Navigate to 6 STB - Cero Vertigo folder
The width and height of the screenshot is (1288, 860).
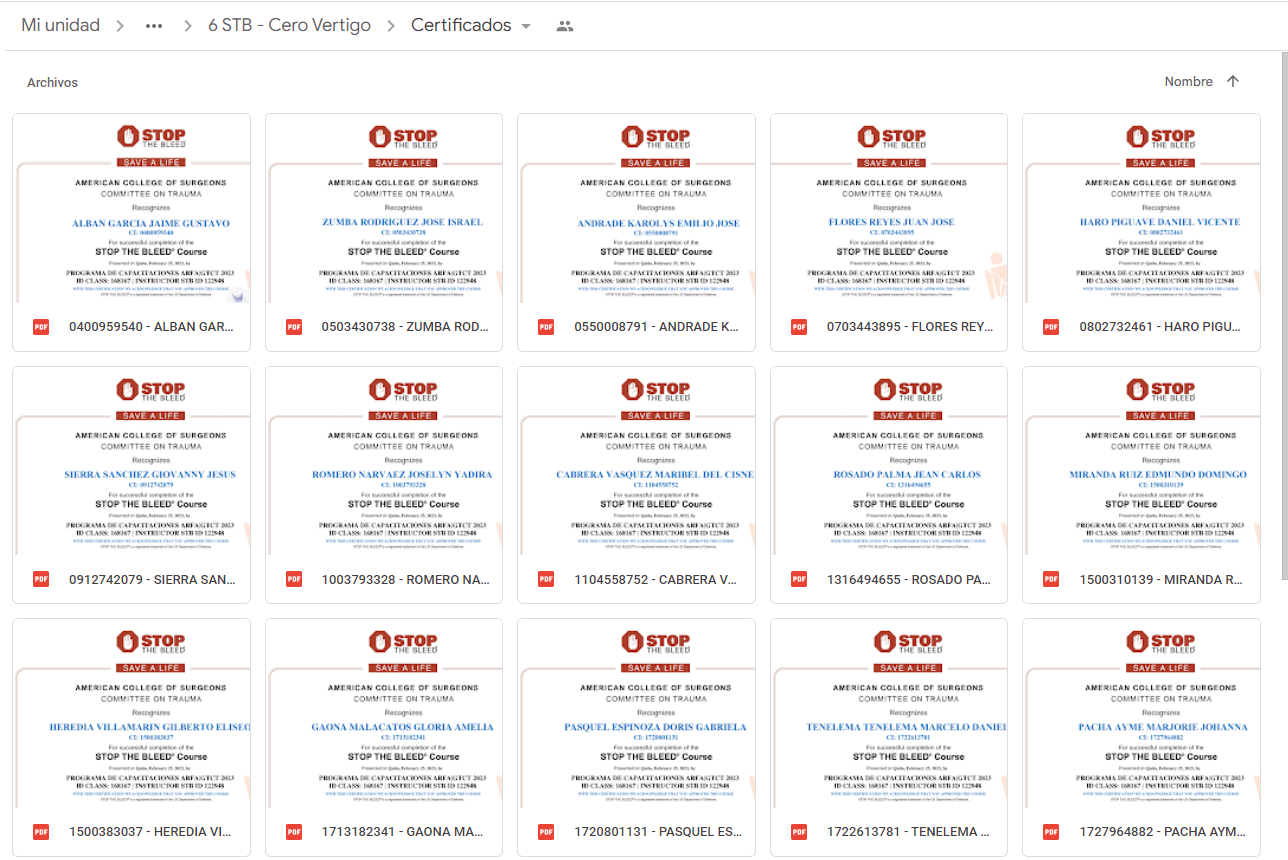(x=289, y=26)
